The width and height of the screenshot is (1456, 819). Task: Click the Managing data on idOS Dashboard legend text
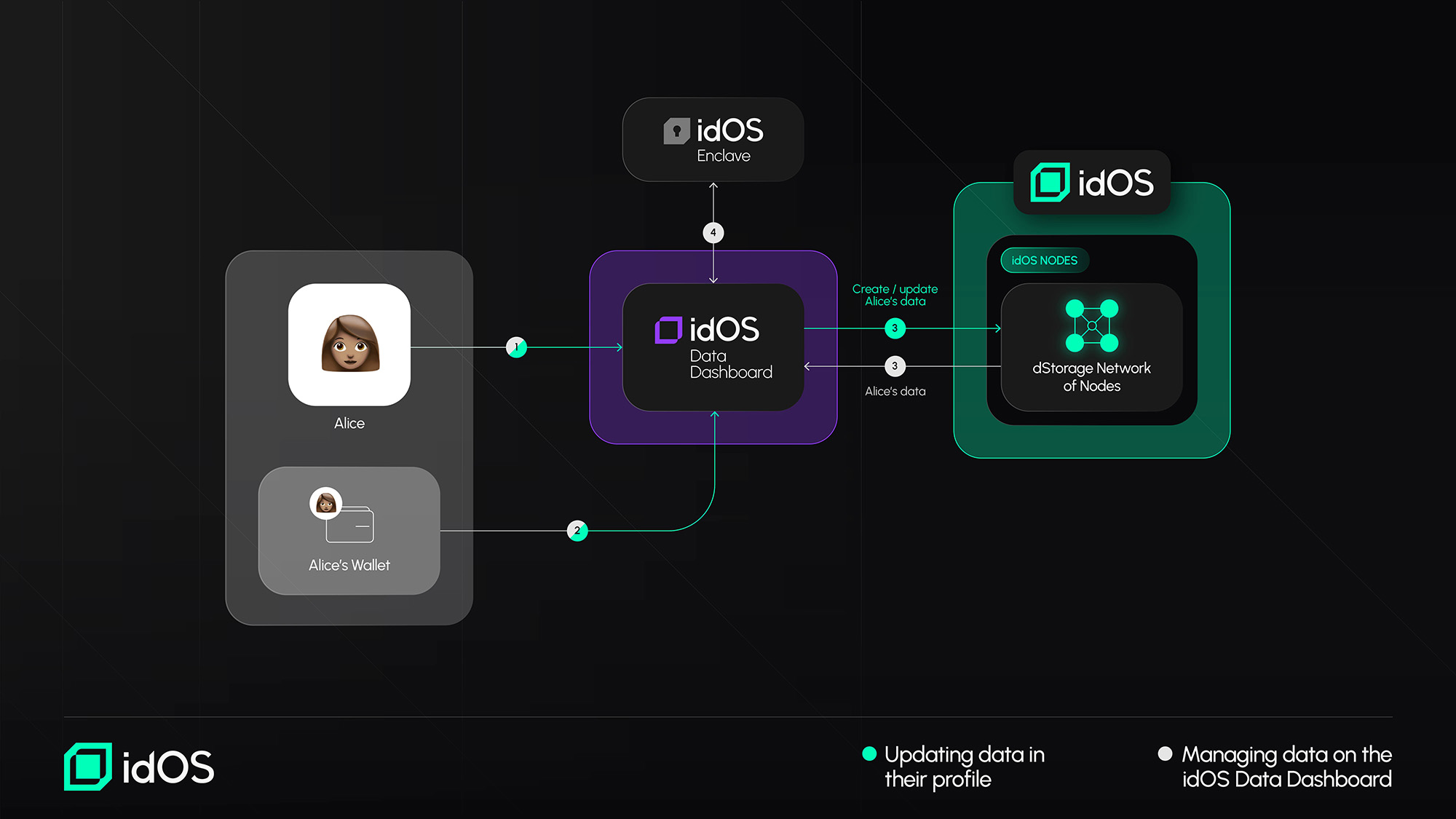point(1286,767)
